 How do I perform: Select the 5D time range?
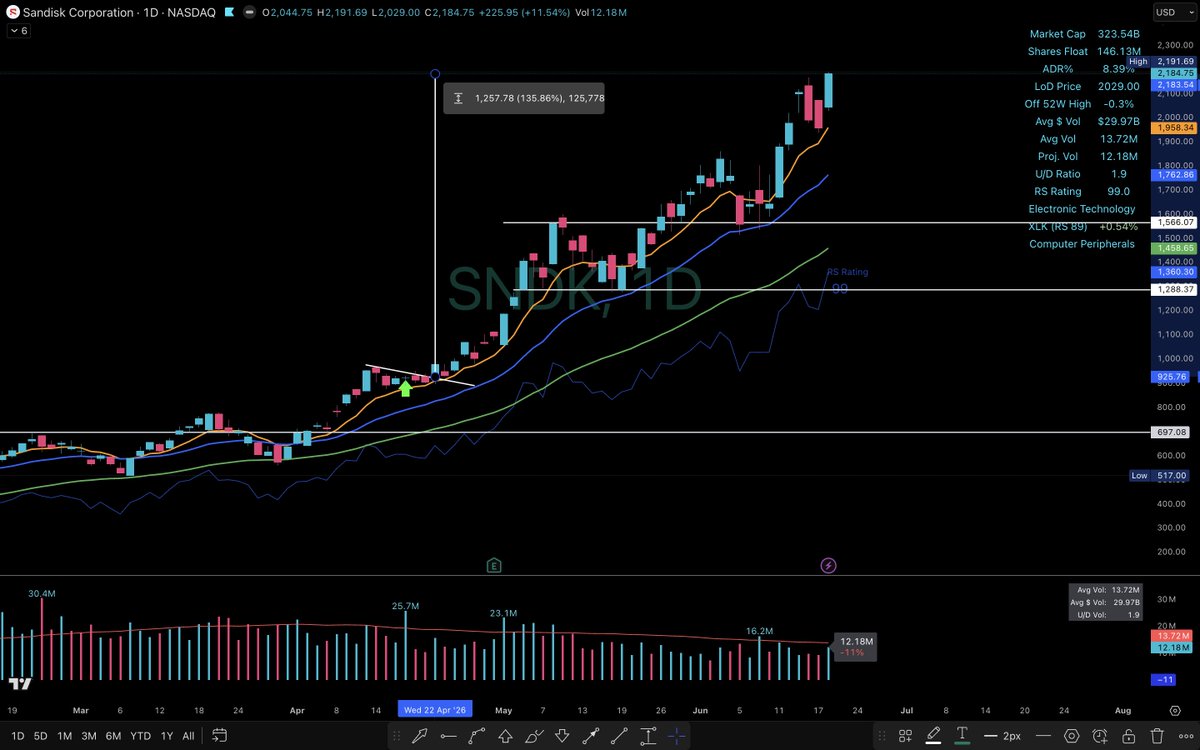pyautogui.click(x=40, y=736)
